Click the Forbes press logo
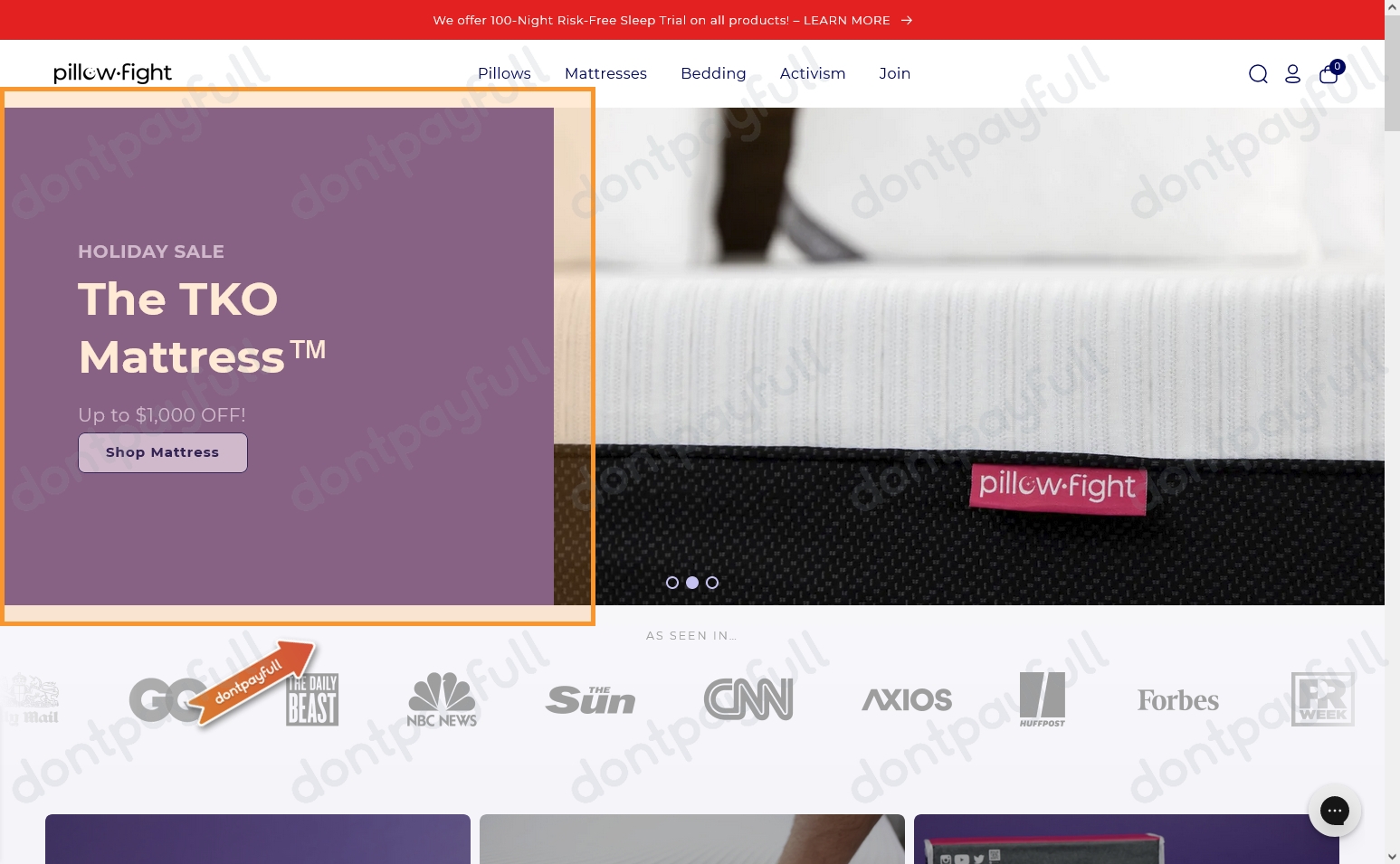This screenshot has width=1400, height=864. click(x=1177, y=699)
